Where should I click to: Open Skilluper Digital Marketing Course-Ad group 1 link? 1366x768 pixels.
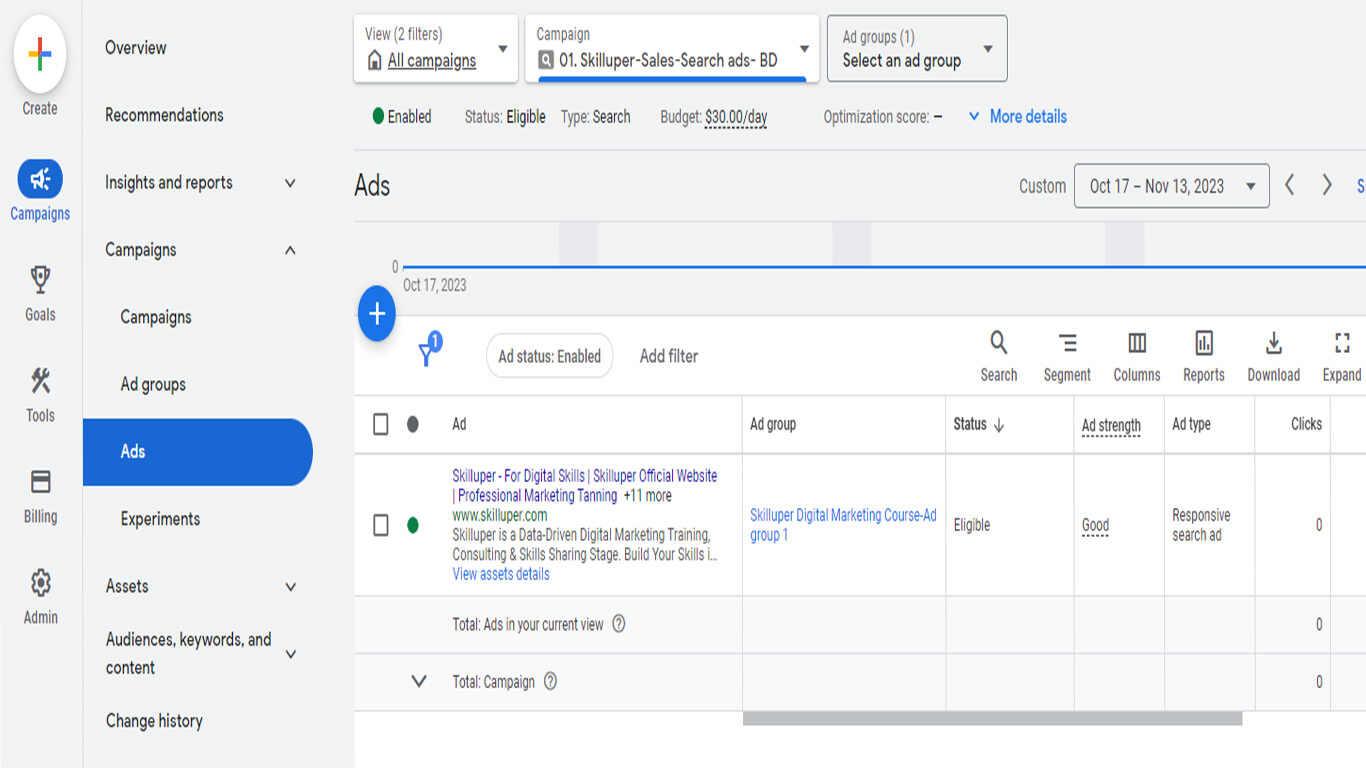click(843, 525)
